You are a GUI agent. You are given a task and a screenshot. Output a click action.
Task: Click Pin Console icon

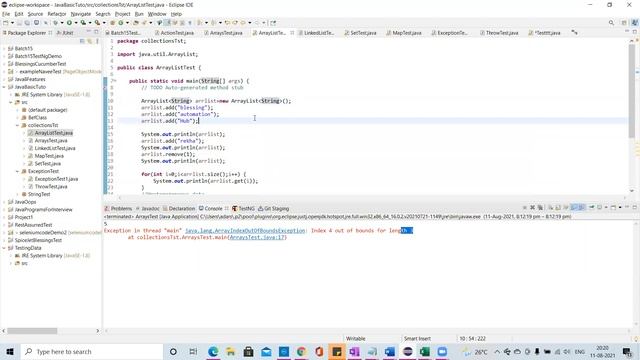point(591,208)
